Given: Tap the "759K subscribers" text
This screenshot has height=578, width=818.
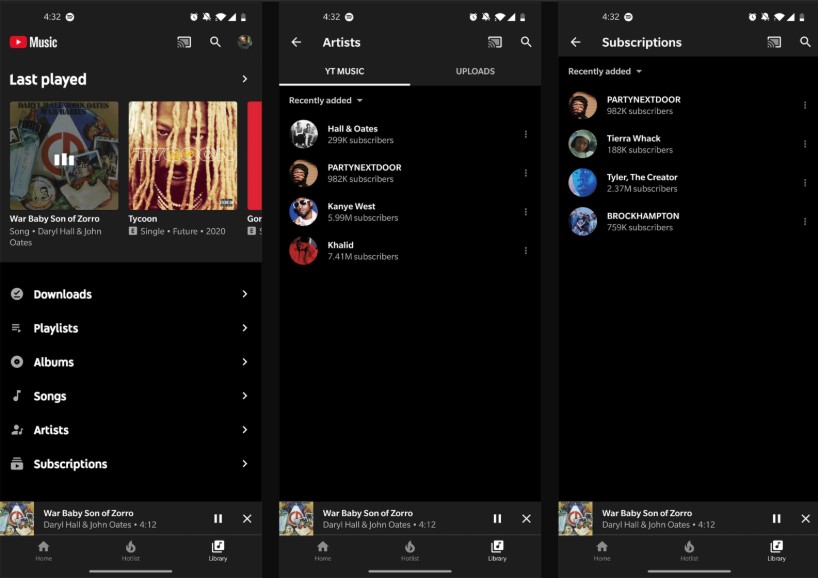Looking at the screenshot, I should point(640,227).
